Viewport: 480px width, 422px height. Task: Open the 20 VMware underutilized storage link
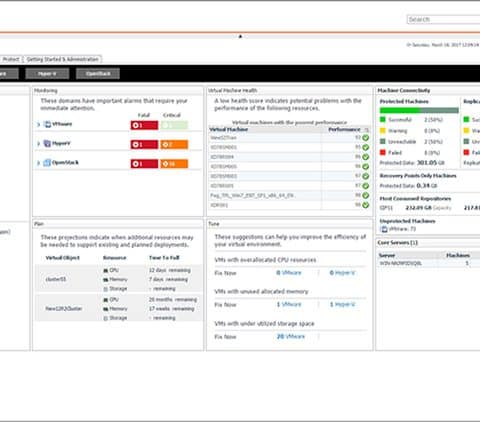tap(291, 336)
